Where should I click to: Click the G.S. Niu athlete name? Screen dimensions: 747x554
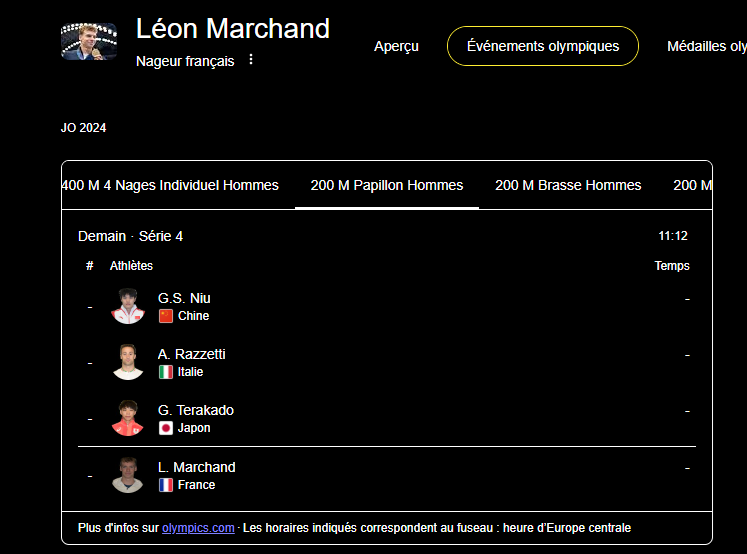(184, 298)
